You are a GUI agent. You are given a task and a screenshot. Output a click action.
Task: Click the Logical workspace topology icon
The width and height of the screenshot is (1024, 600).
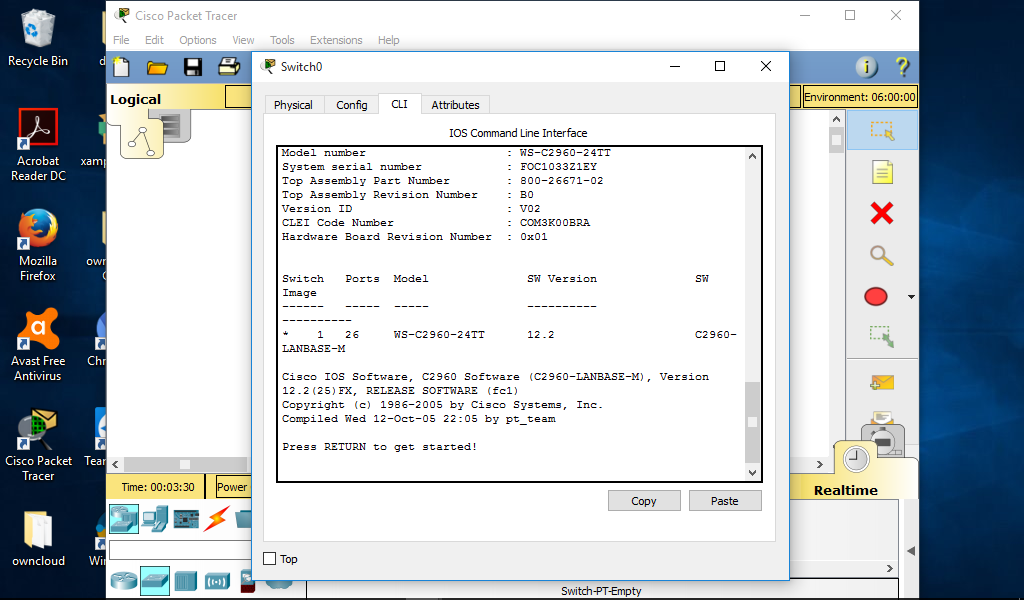coord(142,140)
